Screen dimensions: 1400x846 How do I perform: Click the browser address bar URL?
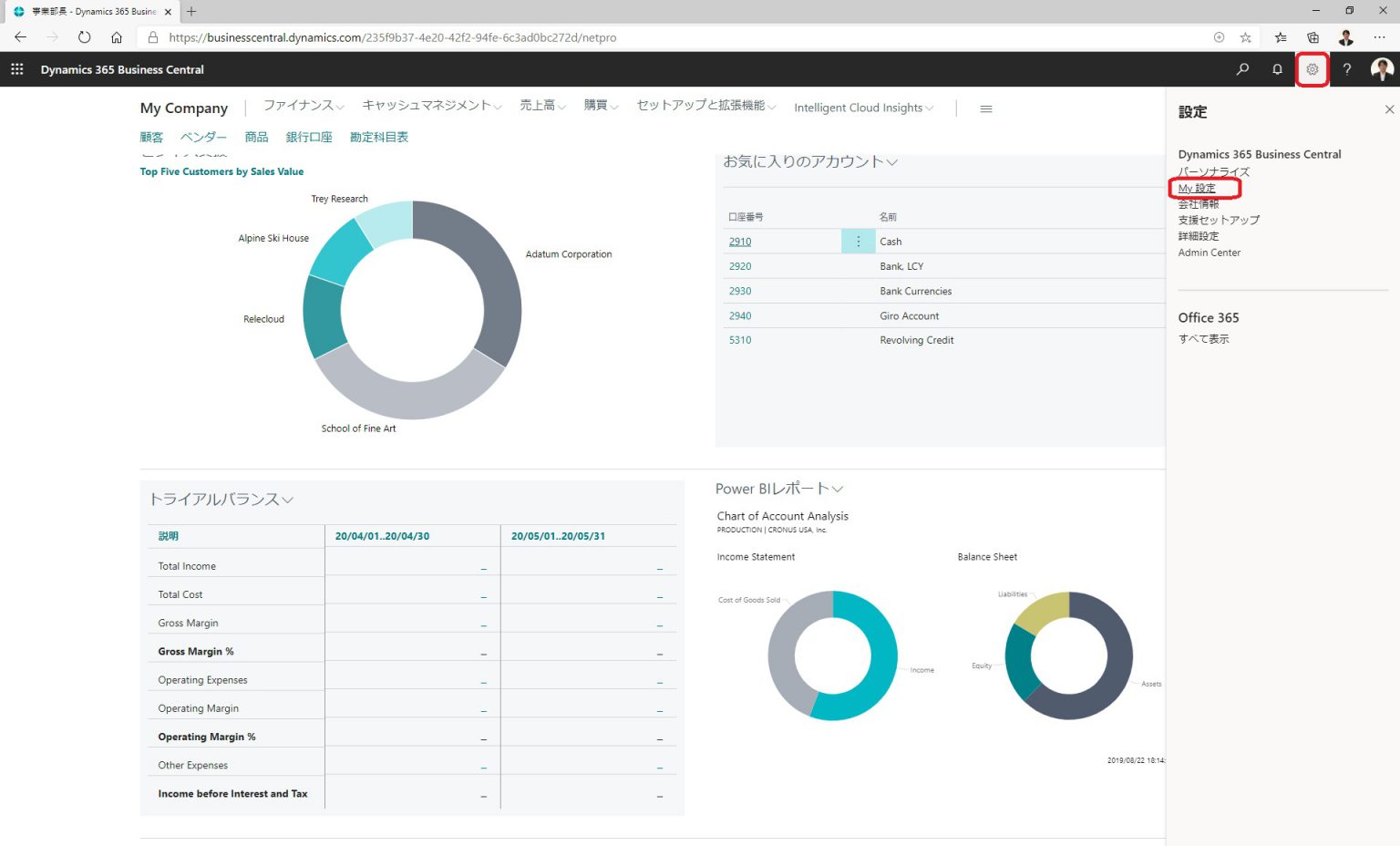pyautogui.click(x=393, y=37)
